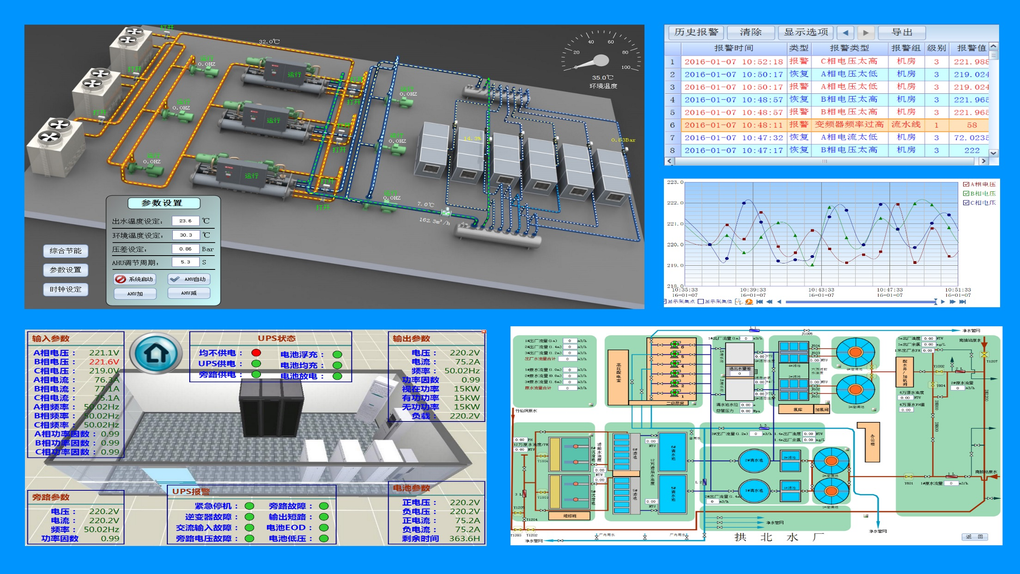Click alarm table scroll-right arrow

click(984, 161)
